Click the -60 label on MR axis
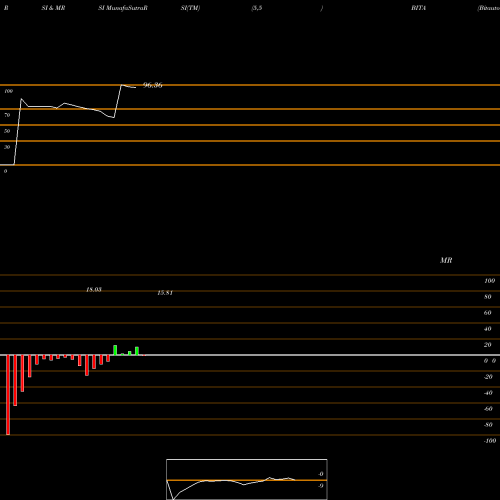The image size is (500, 500). (488, 409)
